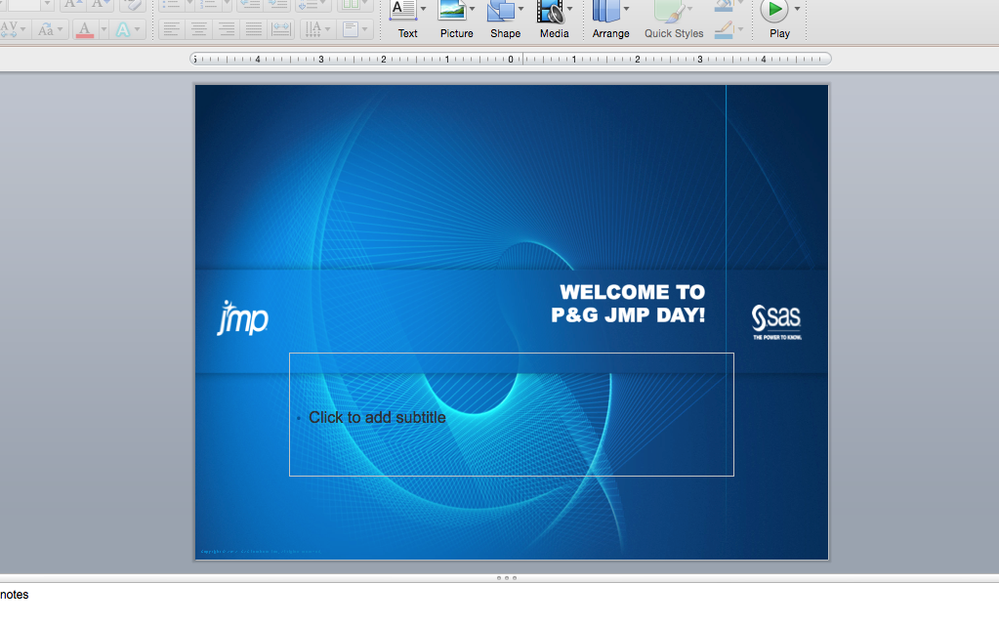Click the line spacing icon
This screenshot has width=999, height=626.
pyautogui.click(x=309, y=5)
